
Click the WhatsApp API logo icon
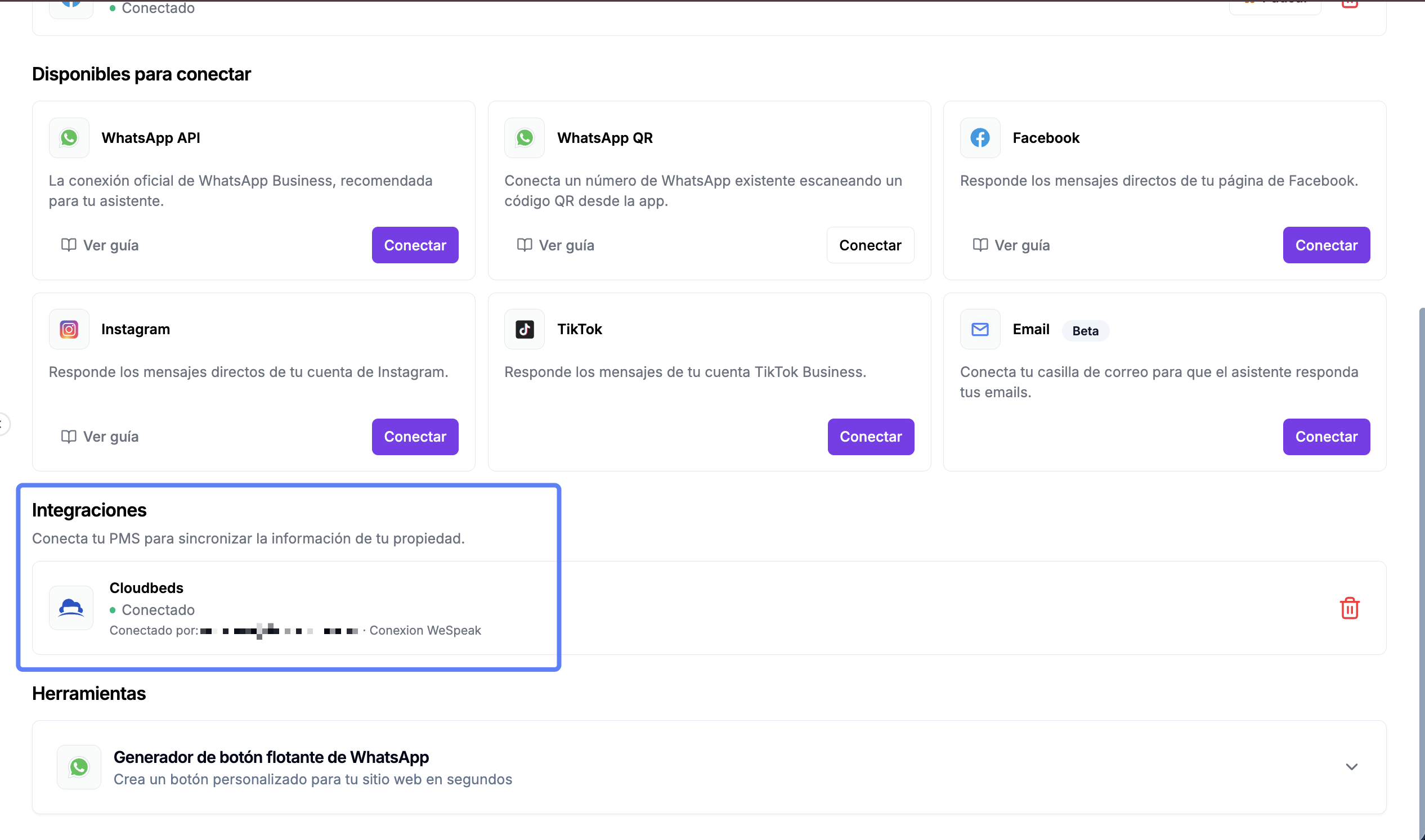click(x=69, y=137)
